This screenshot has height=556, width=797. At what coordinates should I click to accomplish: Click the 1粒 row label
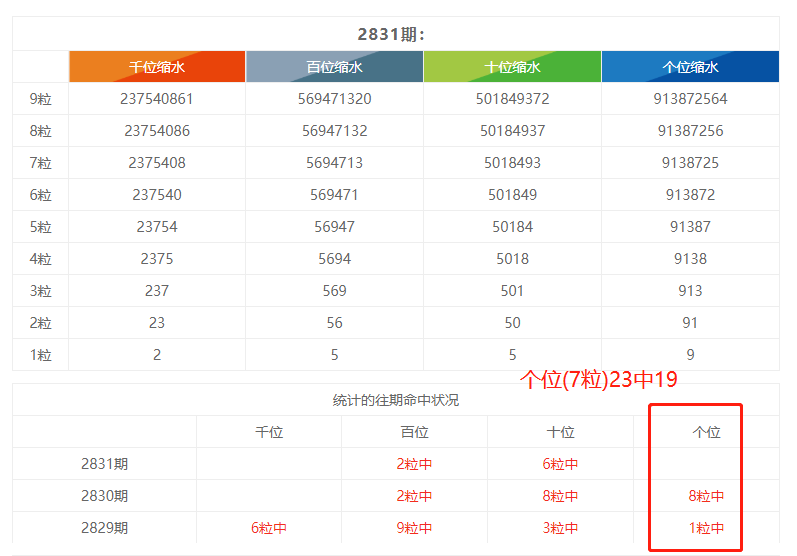tap(41, 355)
